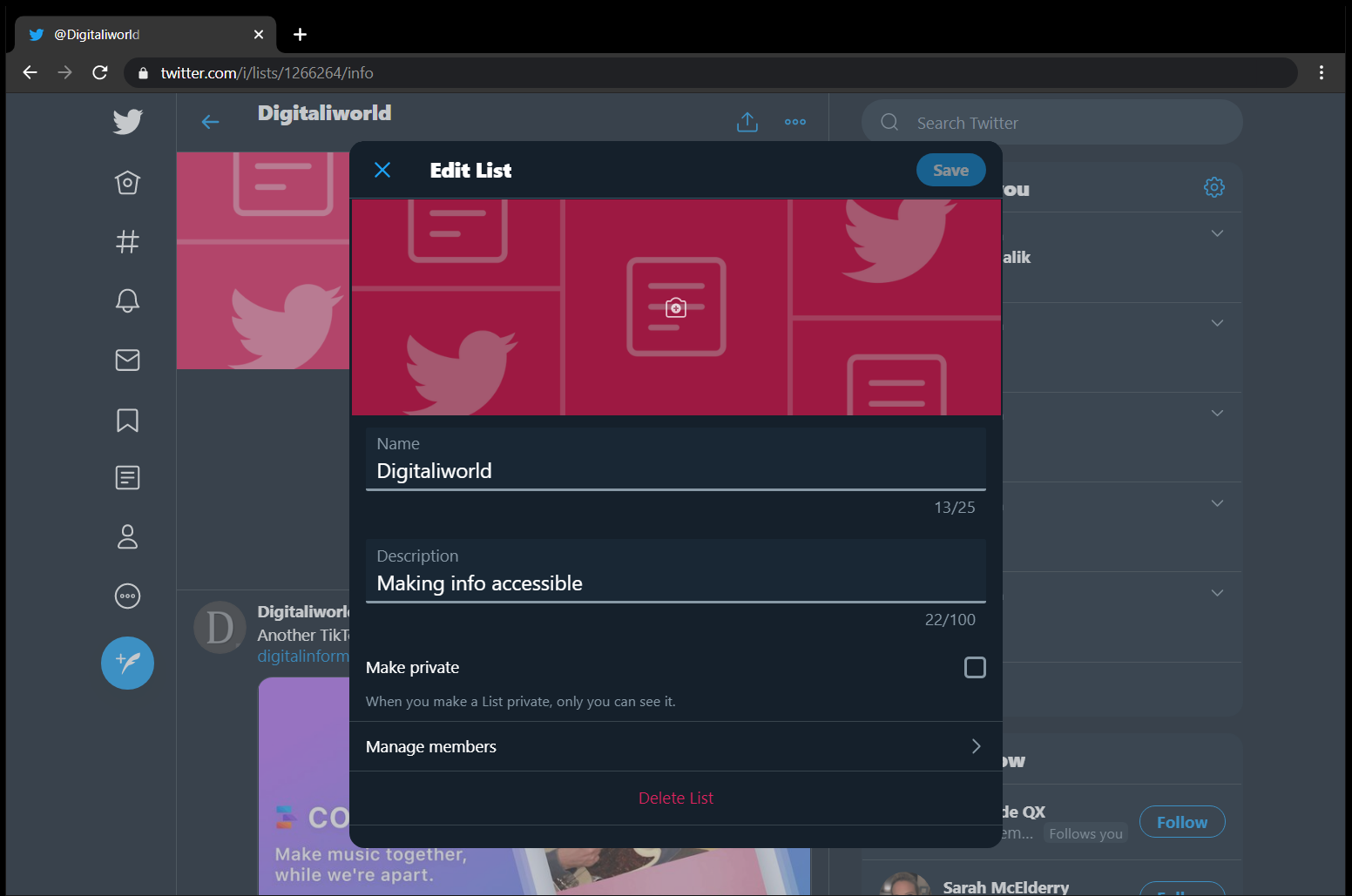Click the More options ellipsis in sidebar

coord(127,596)
